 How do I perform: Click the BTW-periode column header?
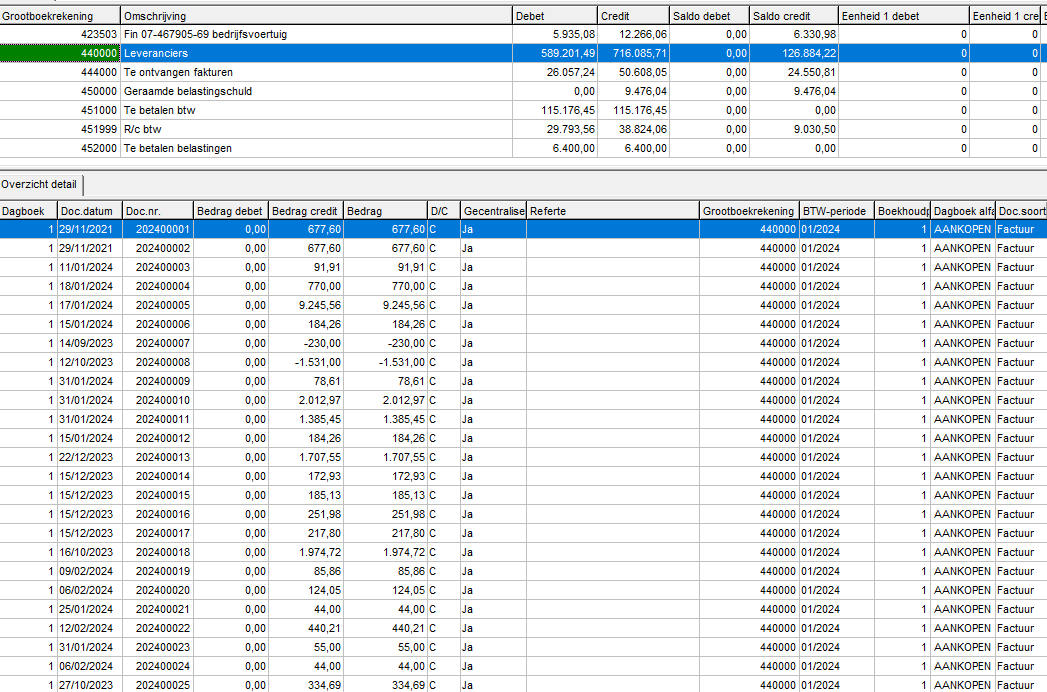(x=835, y=211)
